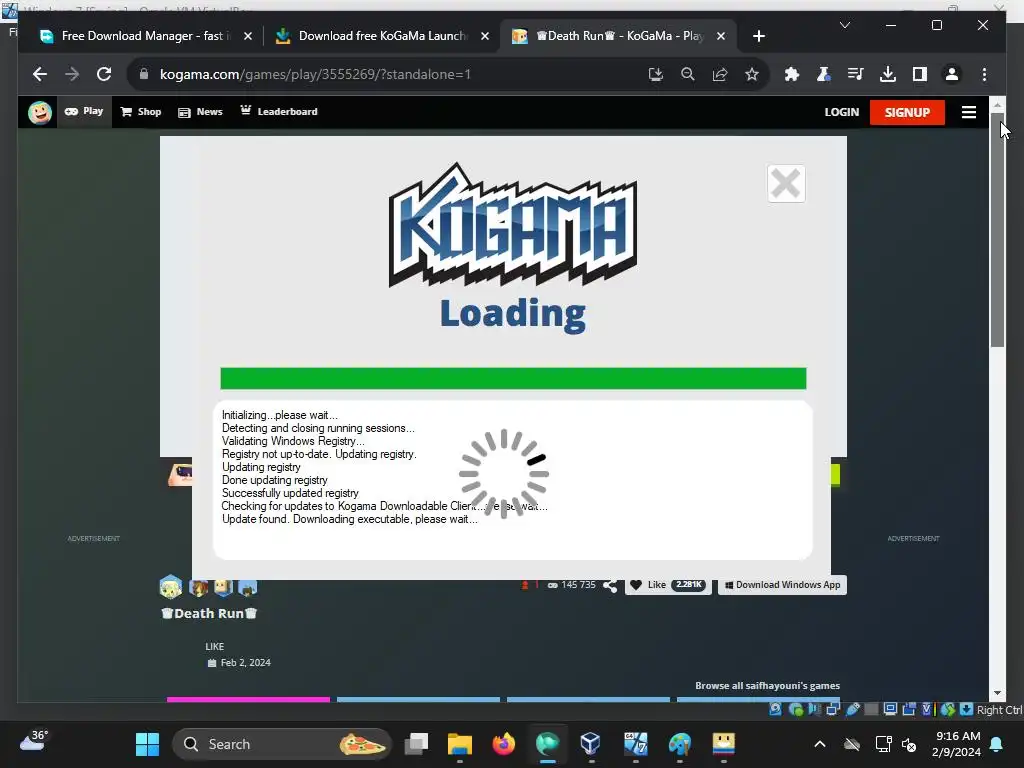Share the Death Run game
1024x768 pixels.
click(610, 585)
